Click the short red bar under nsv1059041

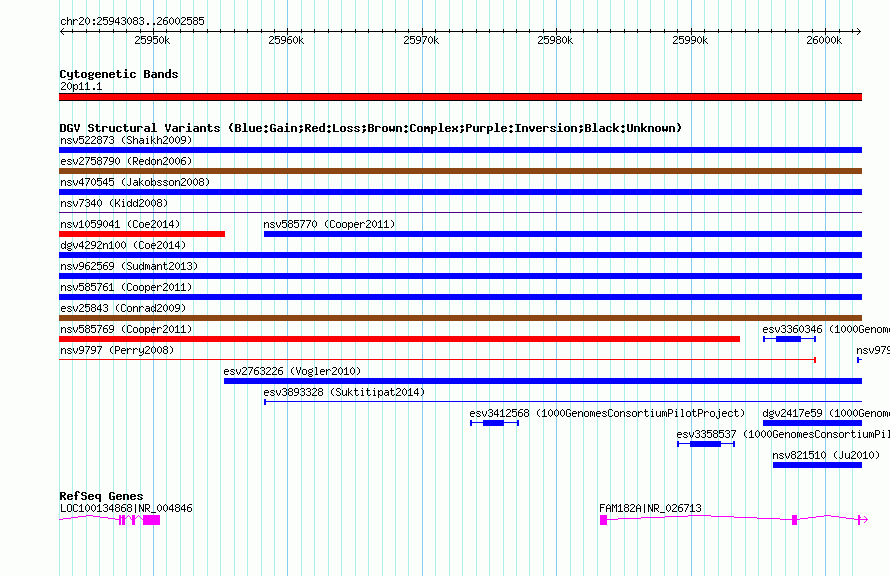tap(142, 234)
